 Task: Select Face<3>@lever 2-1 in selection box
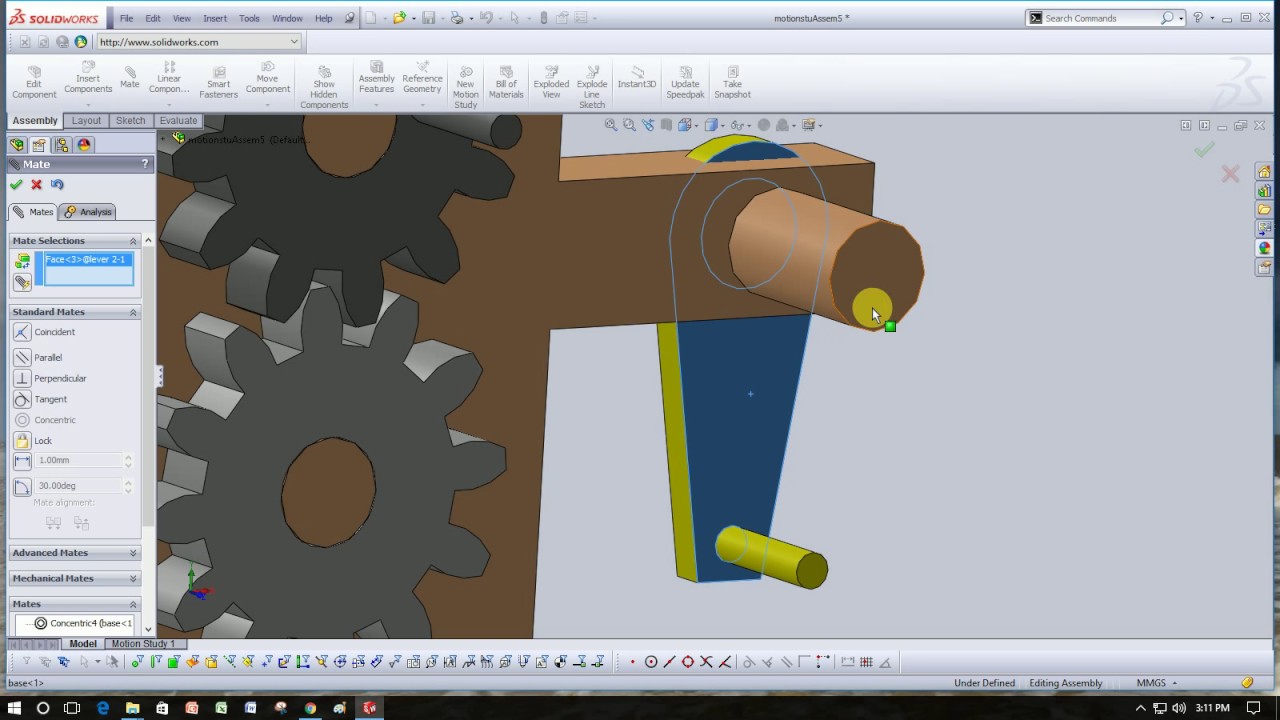click(85, 260)
